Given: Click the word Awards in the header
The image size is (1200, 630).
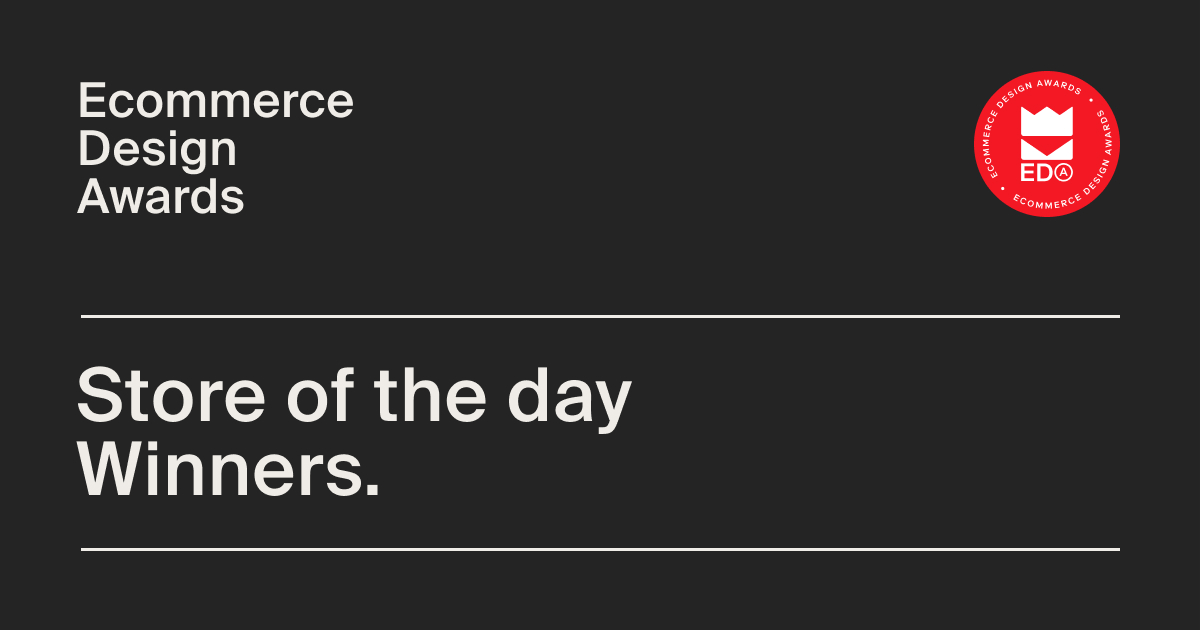Looking at the screenshot, I should pos(161,197).
